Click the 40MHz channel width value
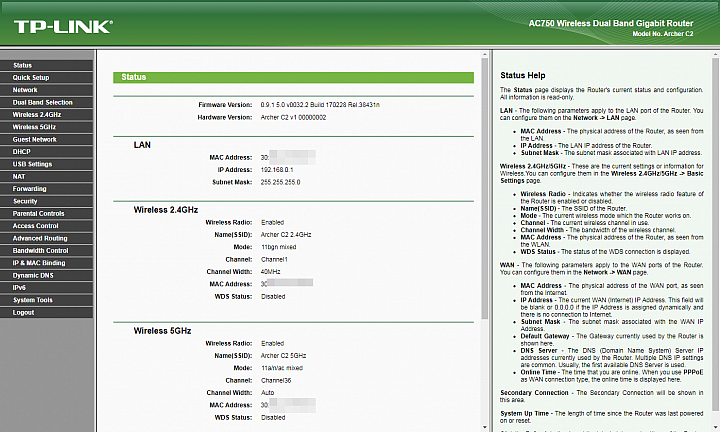720x432 pixels. [270, 272]
